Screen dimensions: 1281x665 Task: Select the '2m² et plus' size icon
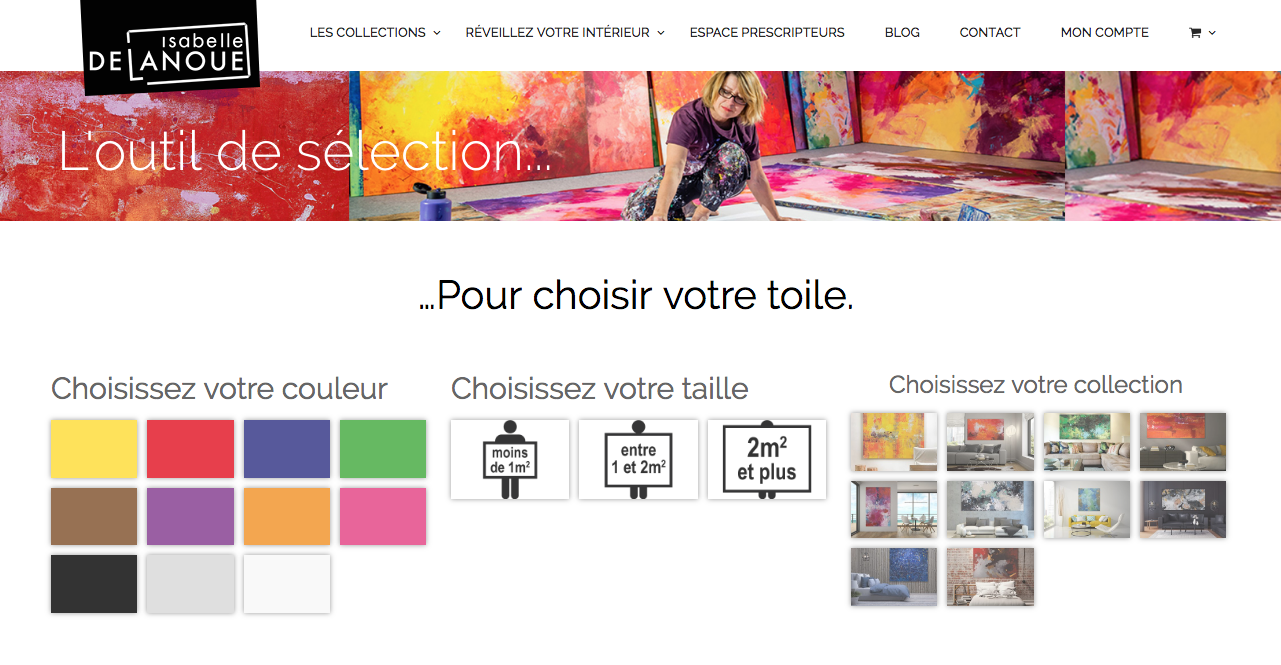(766, 459)
